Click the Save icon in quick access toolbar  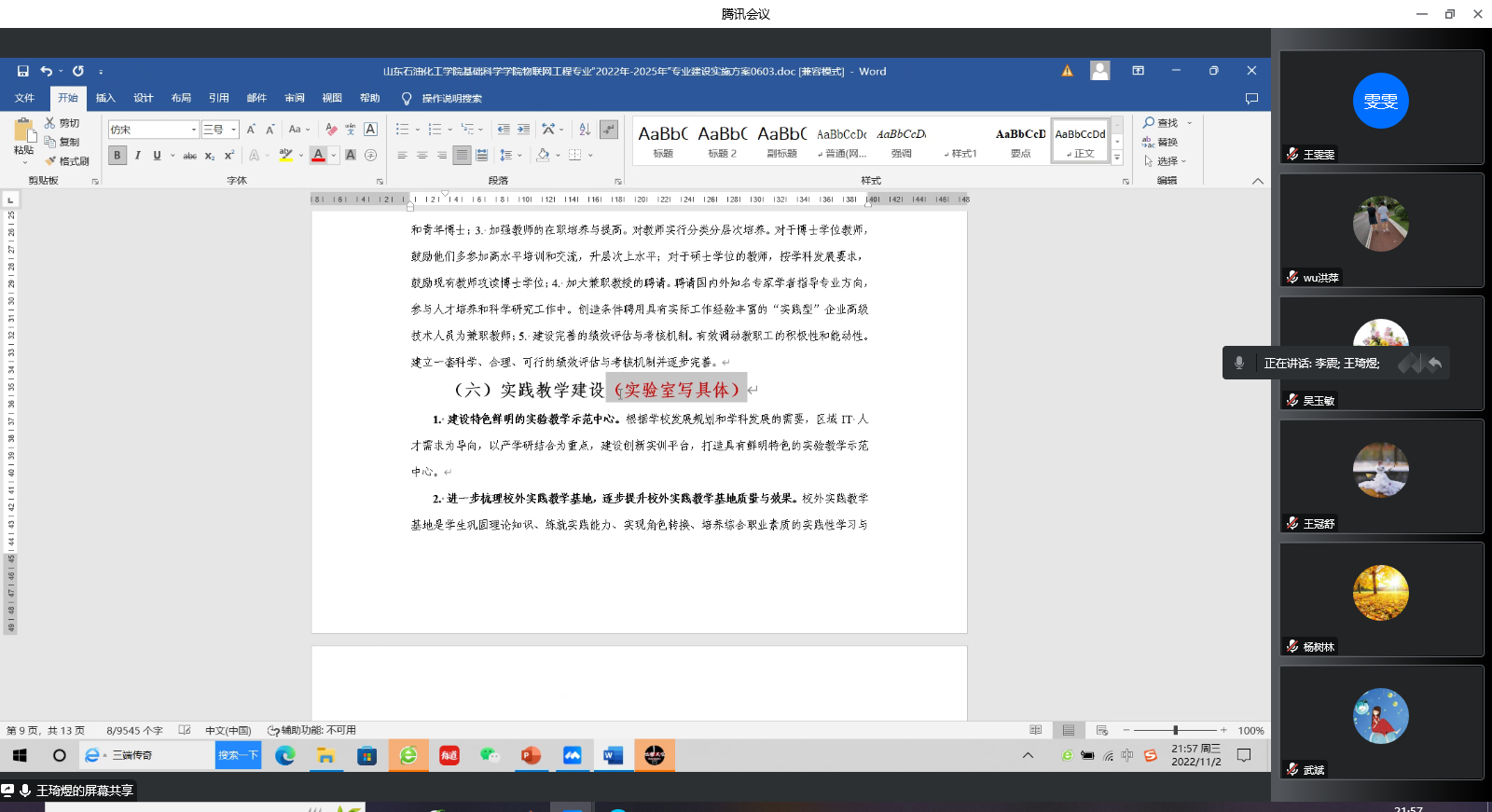click(23, 71)
